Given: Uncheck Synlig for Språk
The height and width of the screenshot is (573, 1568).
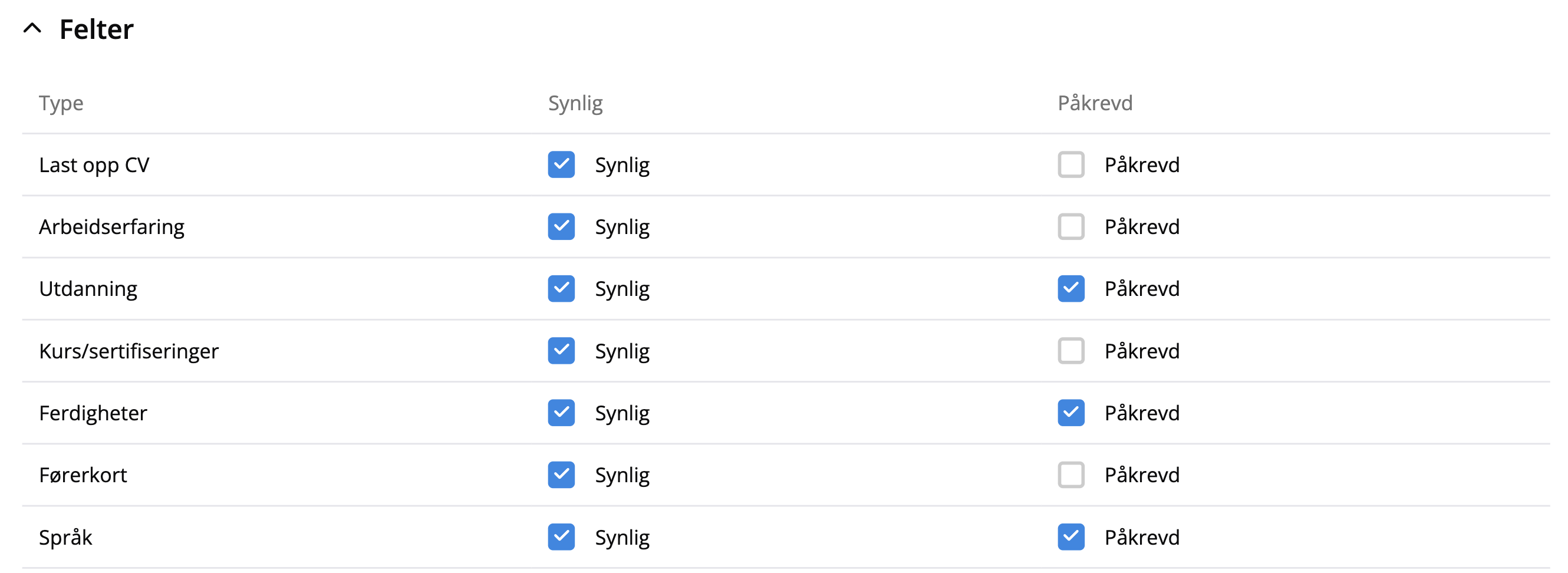Looking at the screenshot, I should coord(561,537).
